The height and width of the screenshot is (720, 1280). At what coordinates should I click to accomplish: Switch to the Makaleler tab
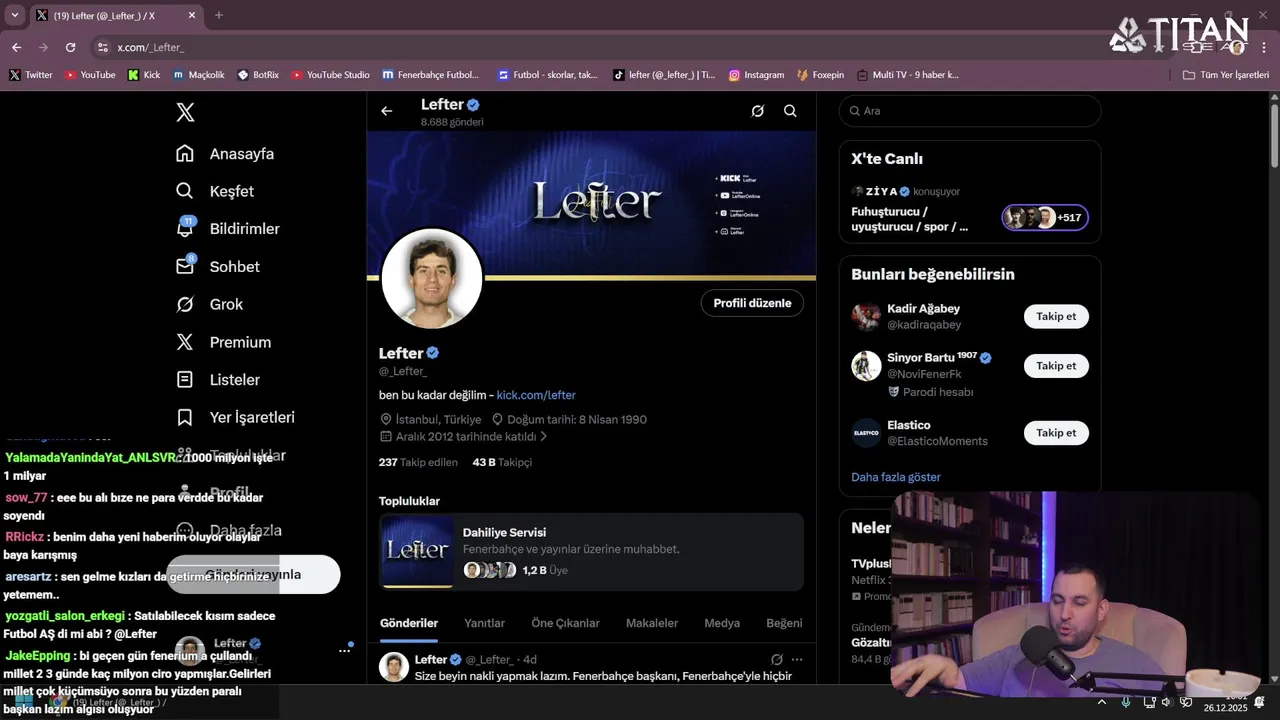652,623
